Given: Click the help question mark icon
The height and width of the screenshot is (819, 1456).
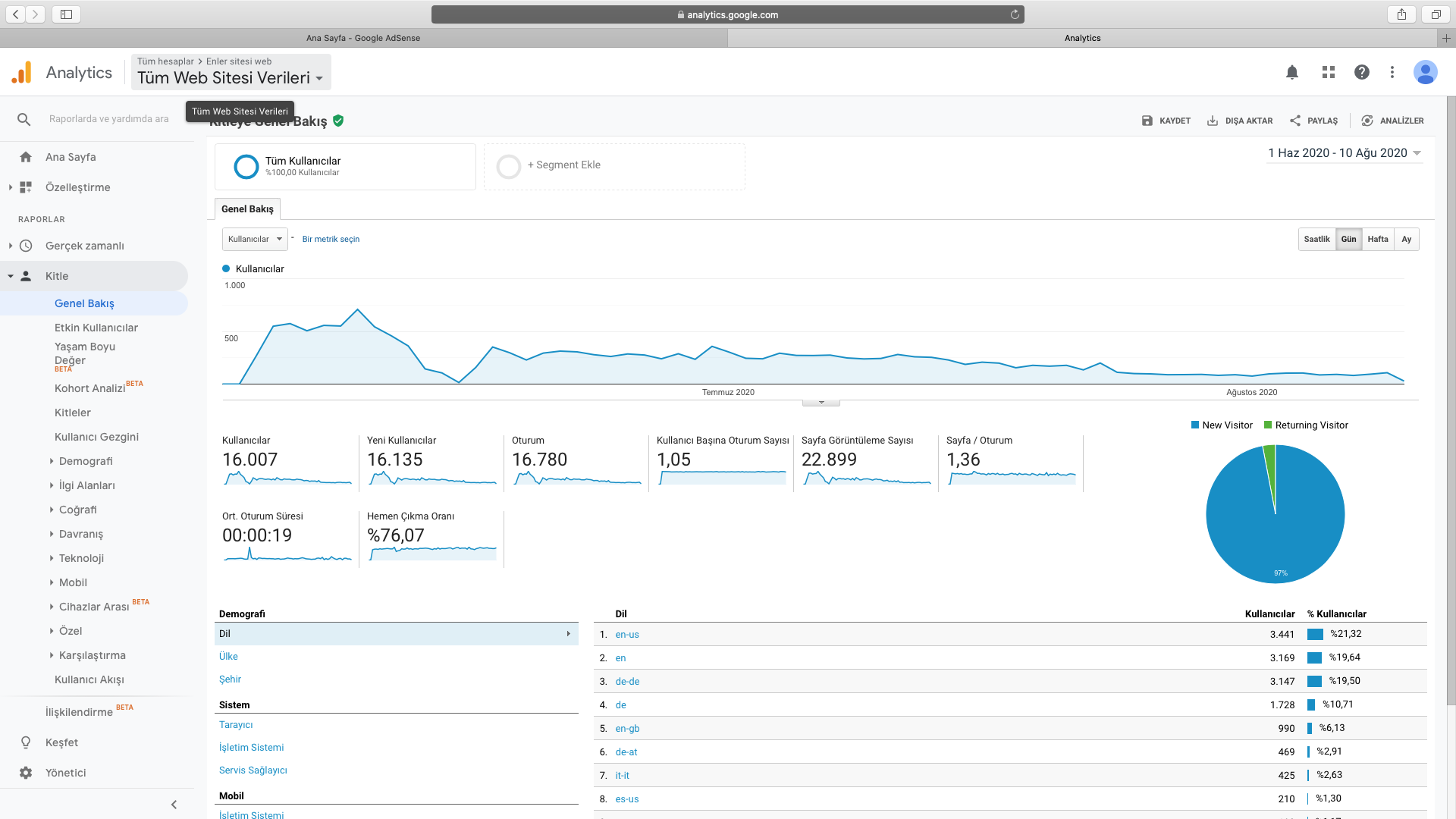Looking at the screenshot, I should click(x=1362, y=72).
